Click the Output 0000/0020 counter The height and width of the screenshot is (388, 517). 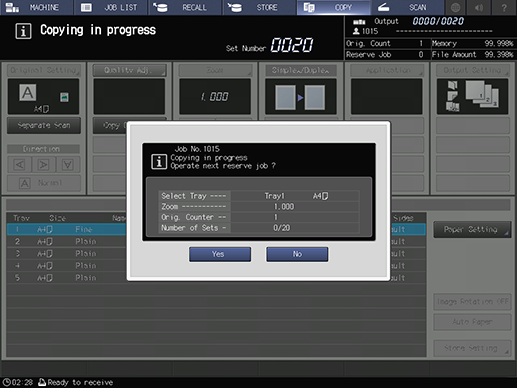pyautogui.click(x=438, y=21)
